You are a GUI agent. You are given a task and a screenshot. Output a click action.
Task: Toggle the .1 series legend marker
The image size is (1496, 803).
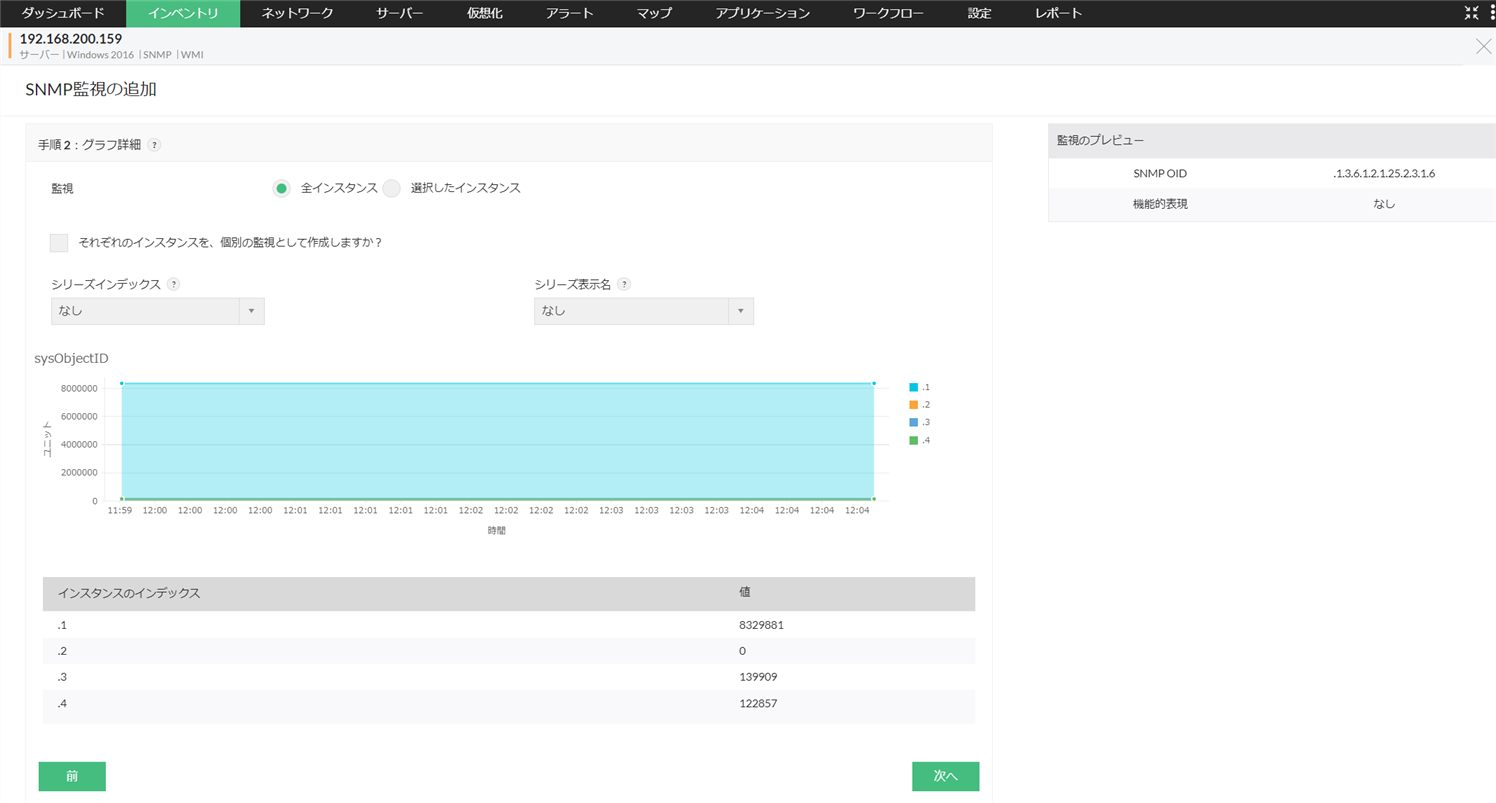913,387
